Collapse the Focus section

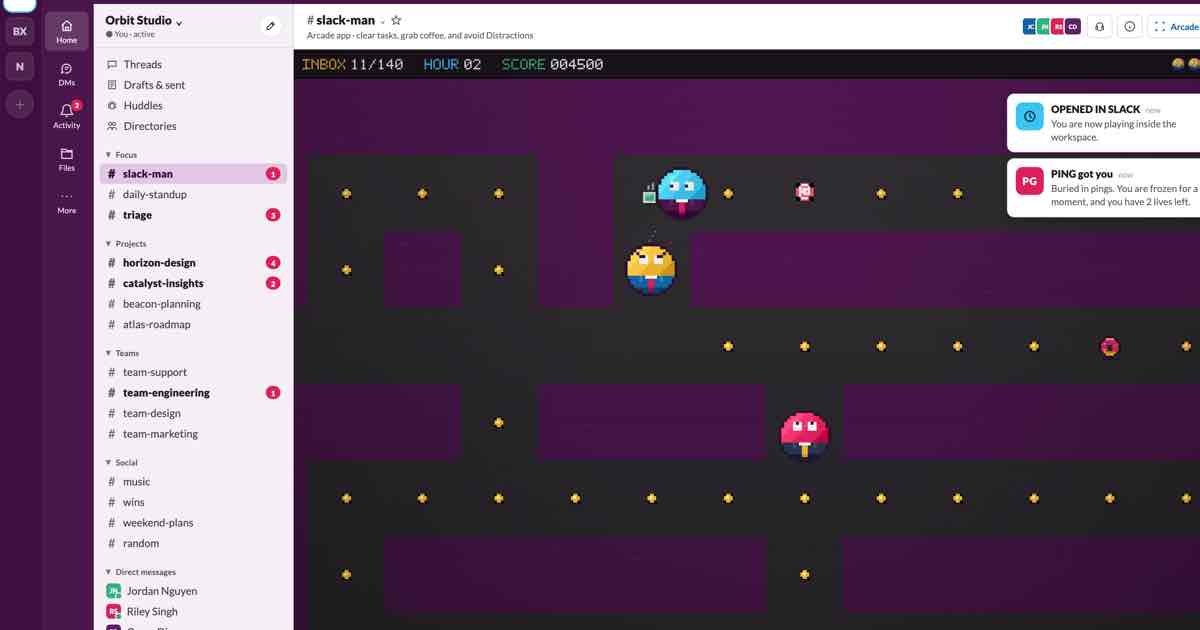(x=121, y=155)
